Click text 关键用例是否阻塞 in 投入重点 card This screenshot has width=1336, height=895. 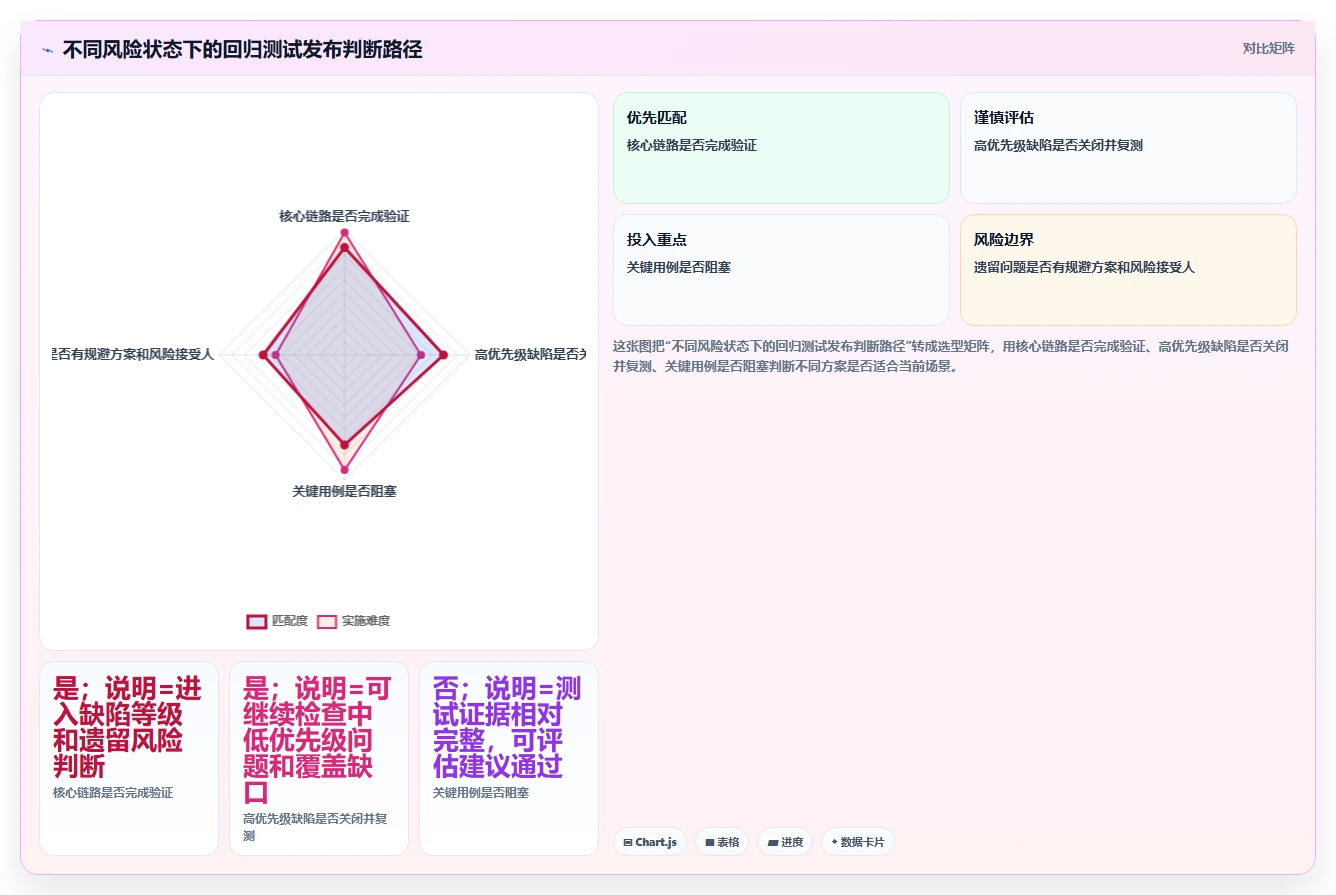click(x=679, y=267)
